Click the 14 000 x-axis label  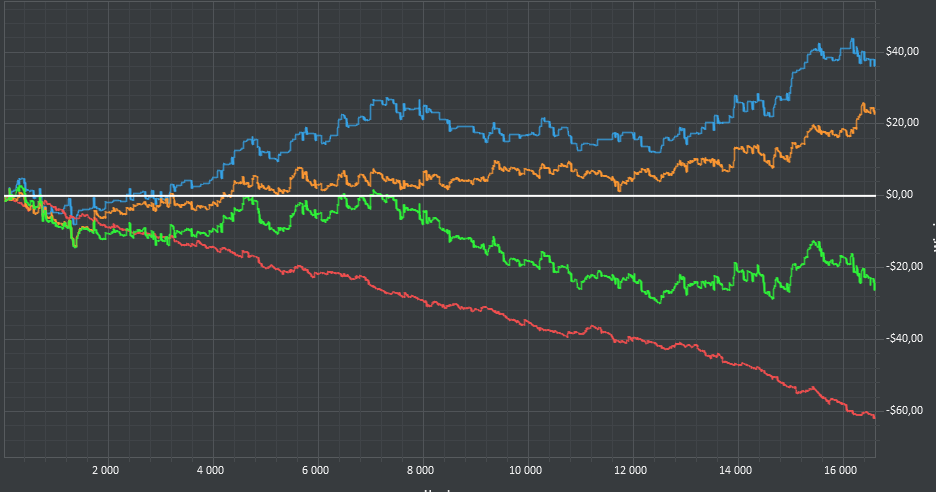point(735,471)
